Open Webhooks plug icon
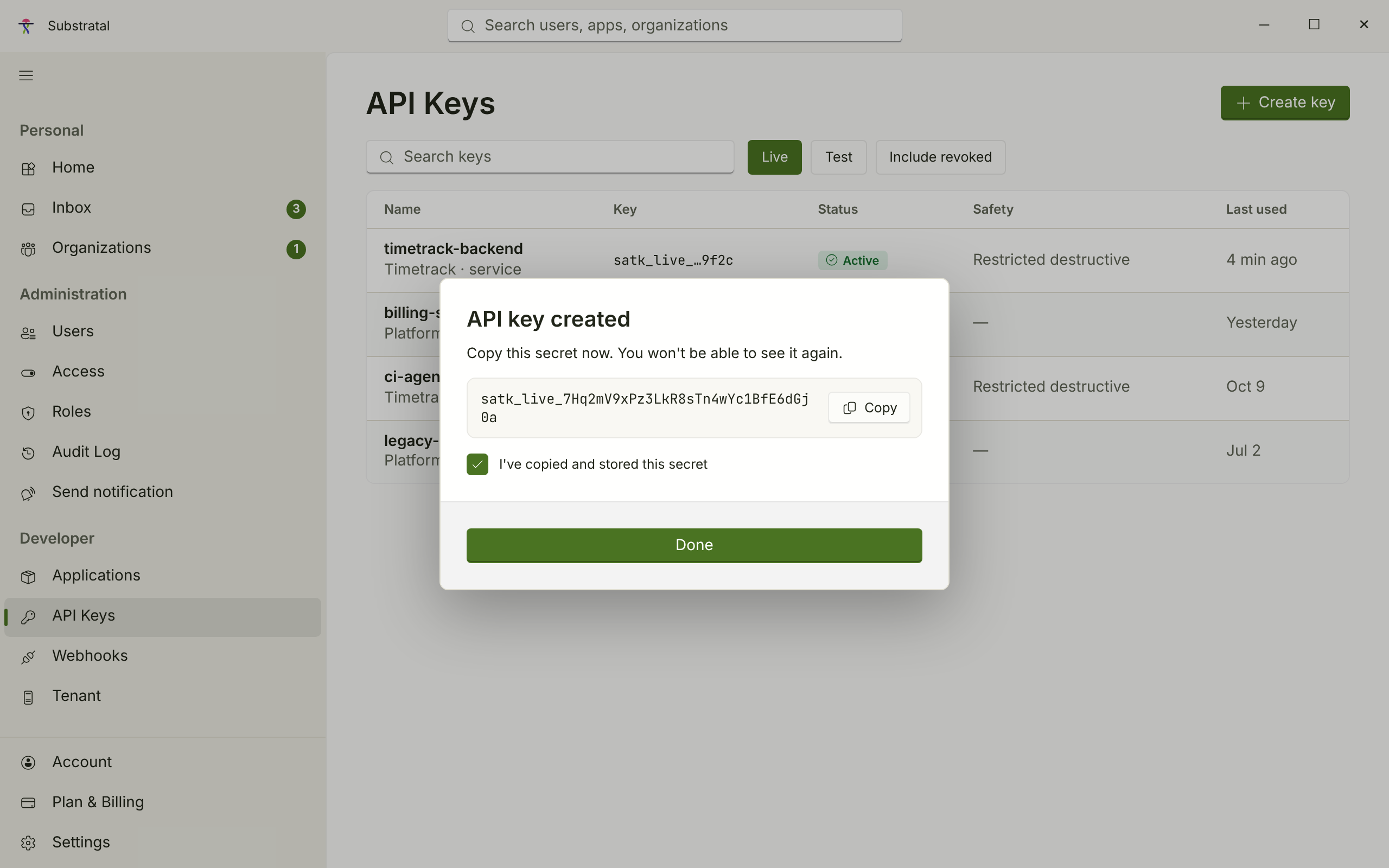1389x868 pixels. pyautogui.click(x=28, y=657)
